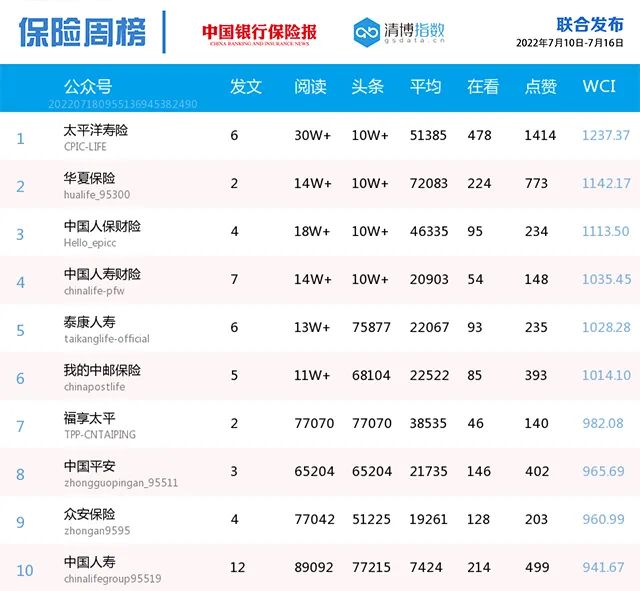
Task: Select the hualife_95300 account ID
Action: pos(97,194)
